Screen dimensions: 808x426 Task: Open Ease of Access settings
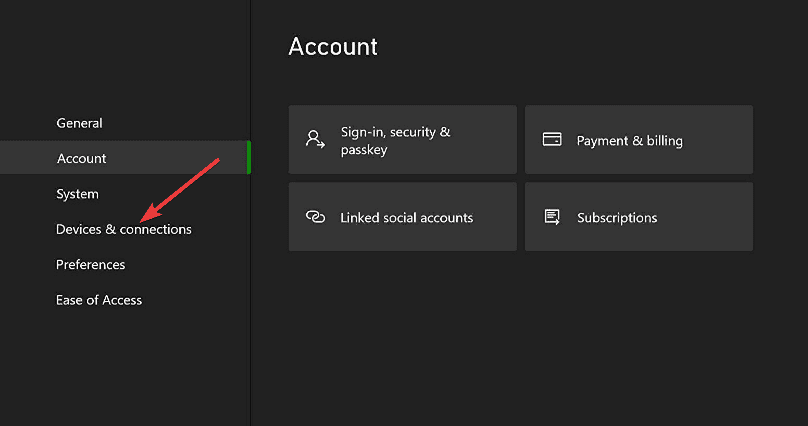99,300
